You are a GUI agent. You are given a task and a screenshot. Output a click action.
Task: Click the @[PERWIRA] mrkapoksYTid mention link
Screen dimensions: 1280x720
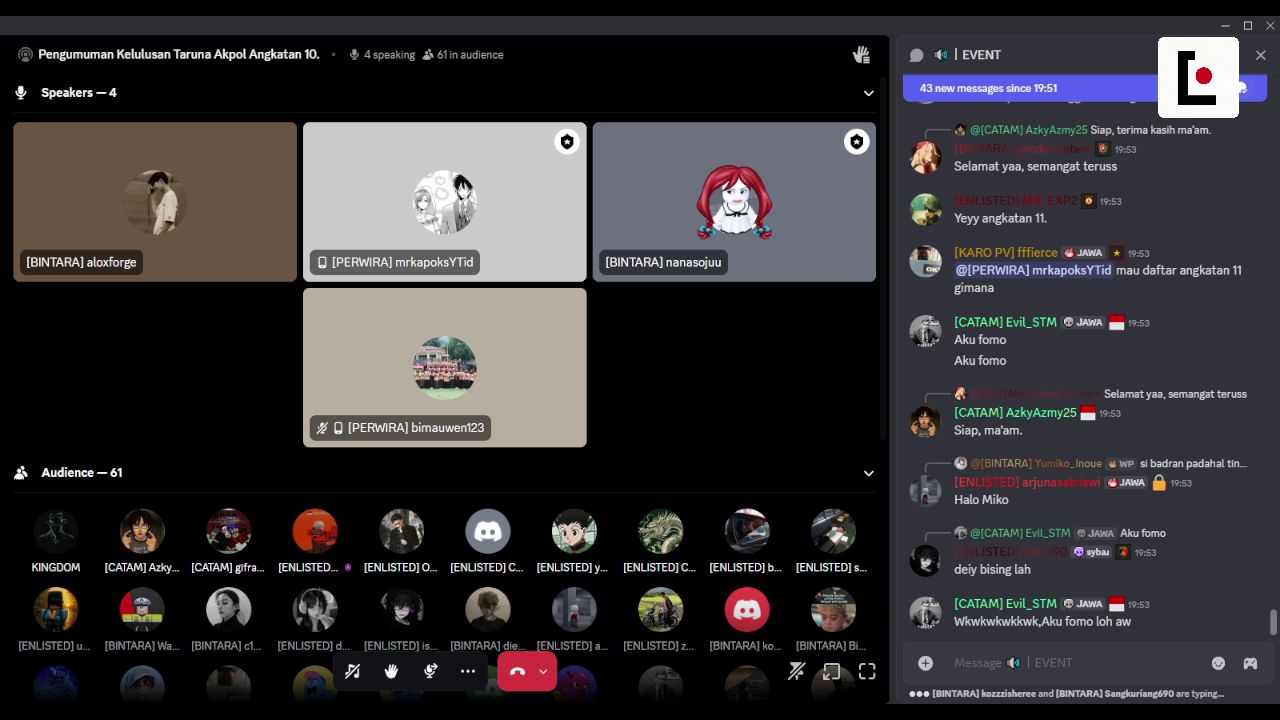(x=1033, y=270)
